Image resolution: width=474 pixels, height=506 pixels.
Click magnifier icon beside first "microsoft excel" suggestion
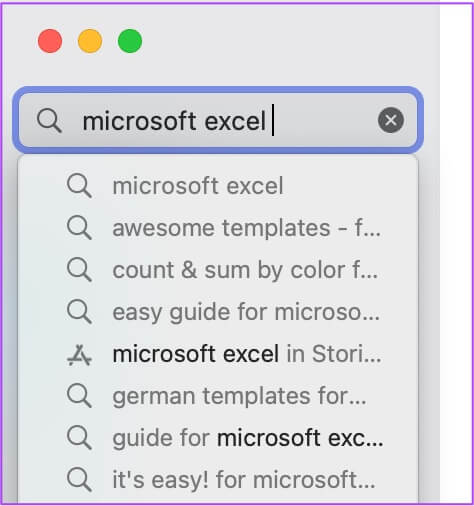(x=79, y=186)
